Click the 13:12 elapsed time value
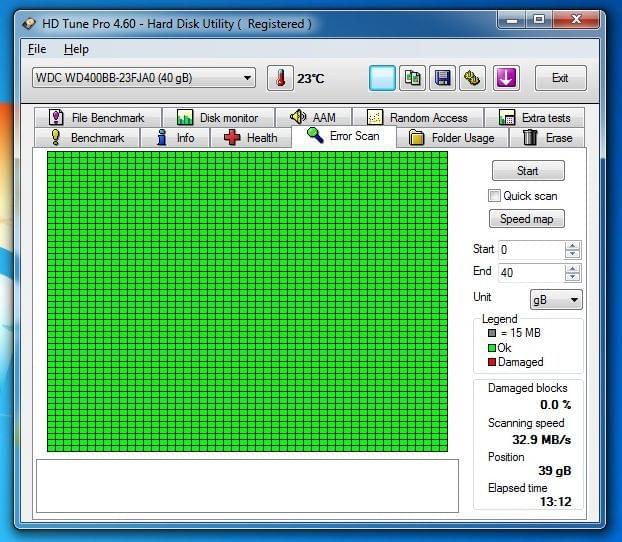 tap(555, 502)
